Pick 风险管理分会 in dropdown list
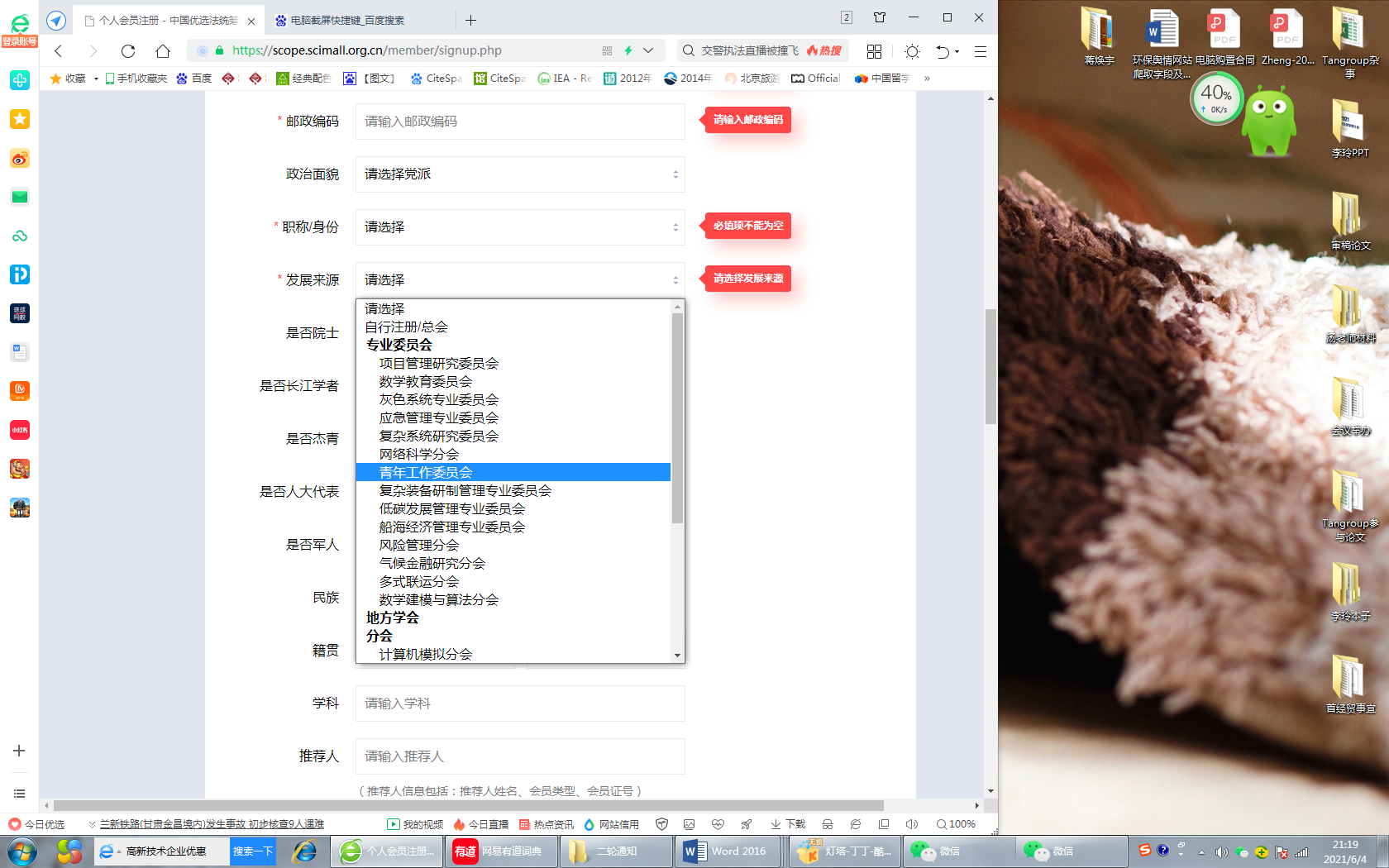The width and height of the screenshot is (1389, 868). (x=418, y=546)
